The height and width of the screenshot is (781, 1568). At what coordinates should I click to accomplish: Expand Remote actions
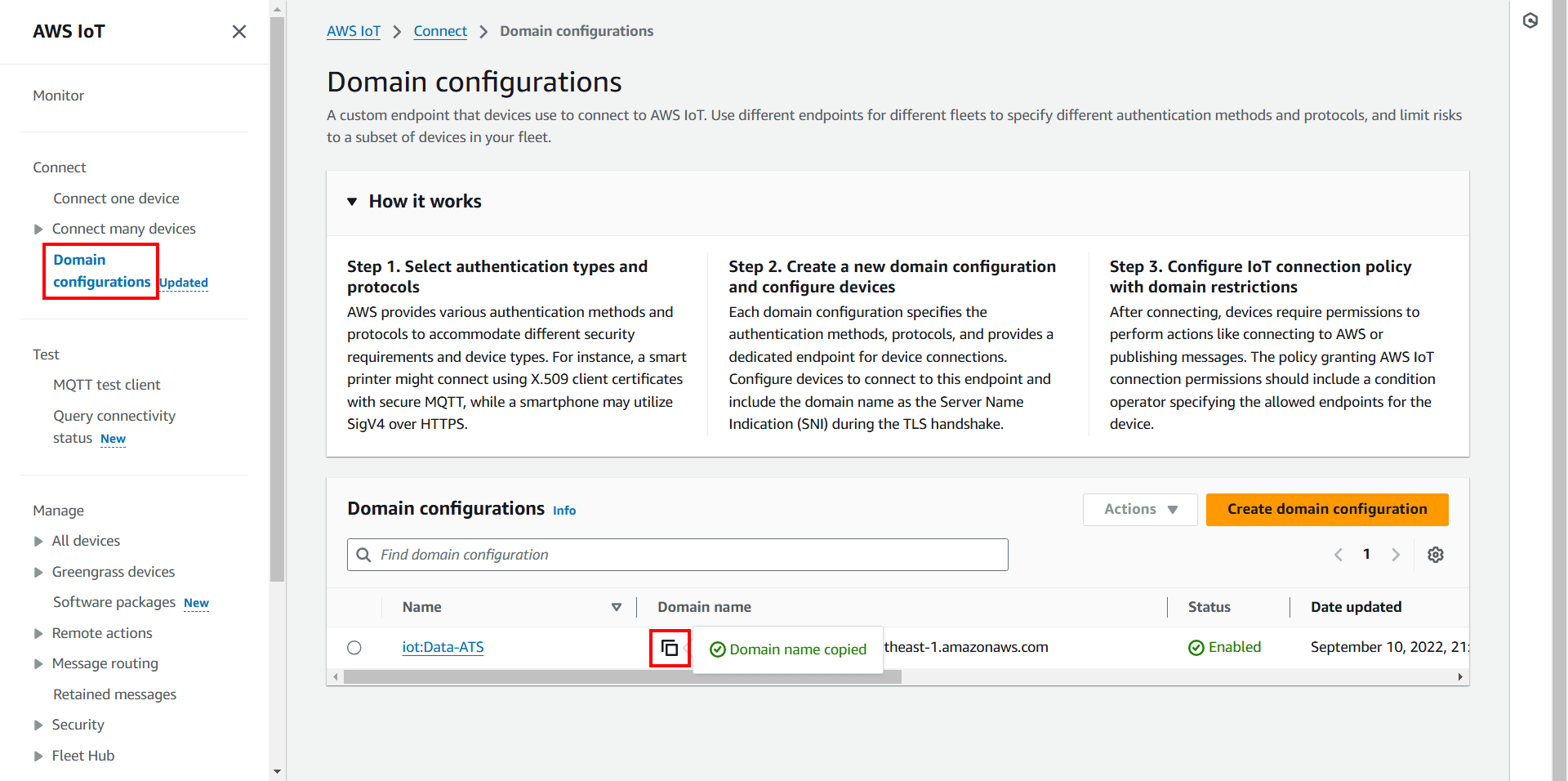point(38,634)
